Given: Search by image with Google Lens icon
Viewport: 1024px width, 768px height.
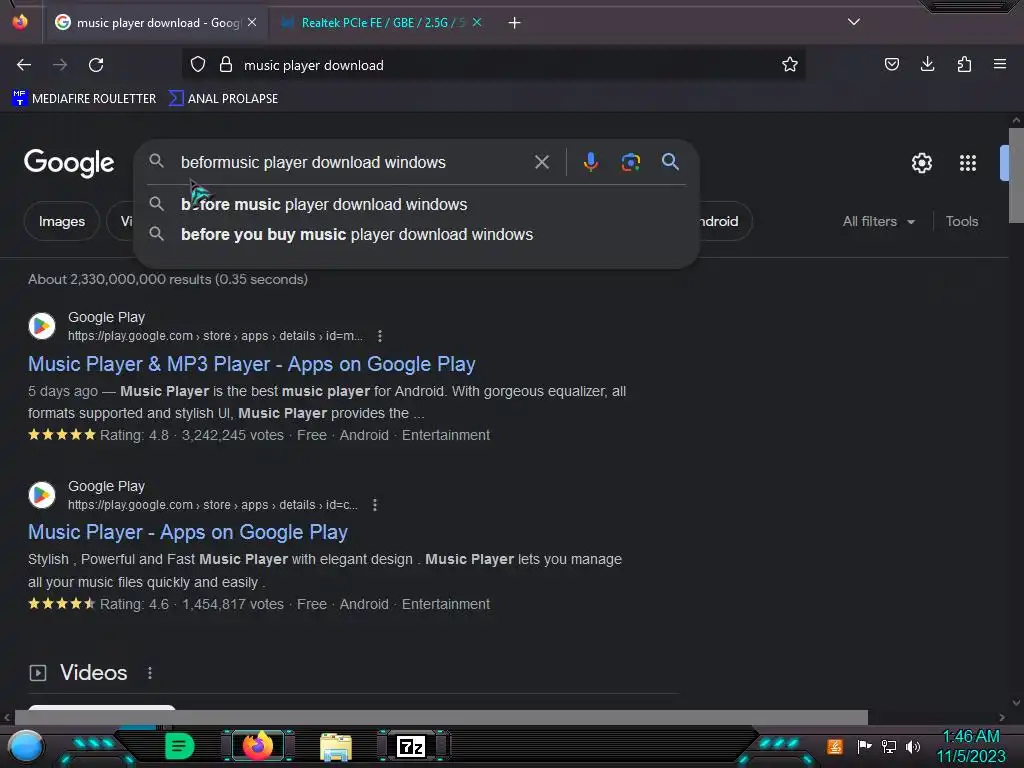Looking at the screenshot, I should pyautogui.click(x=631, y=162).
